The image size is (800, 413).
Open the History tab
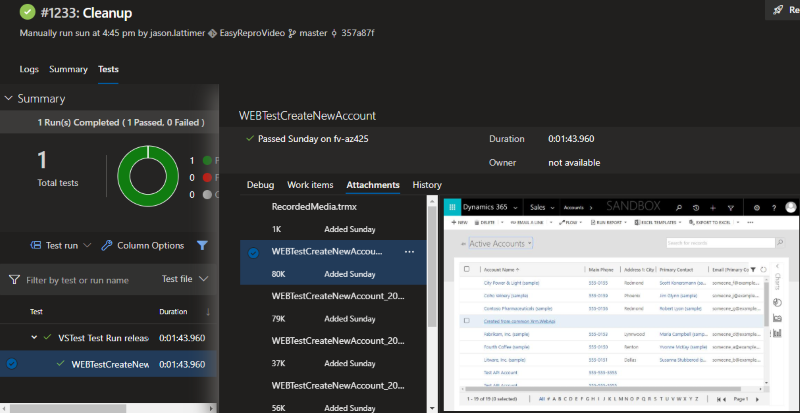click(427, 185)
